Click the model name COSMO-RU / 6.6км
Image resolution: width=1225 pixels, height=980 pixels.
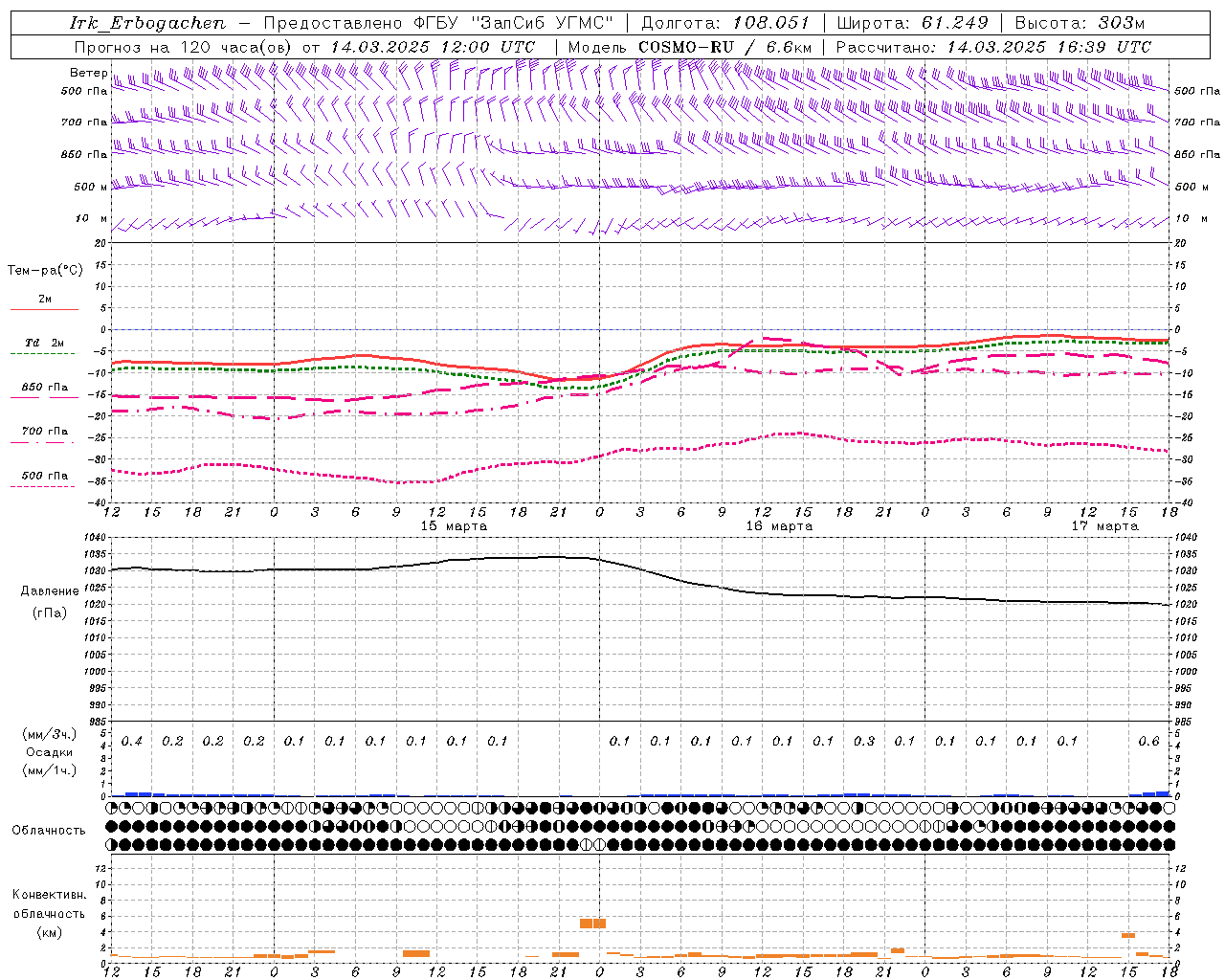coord(725,47)
